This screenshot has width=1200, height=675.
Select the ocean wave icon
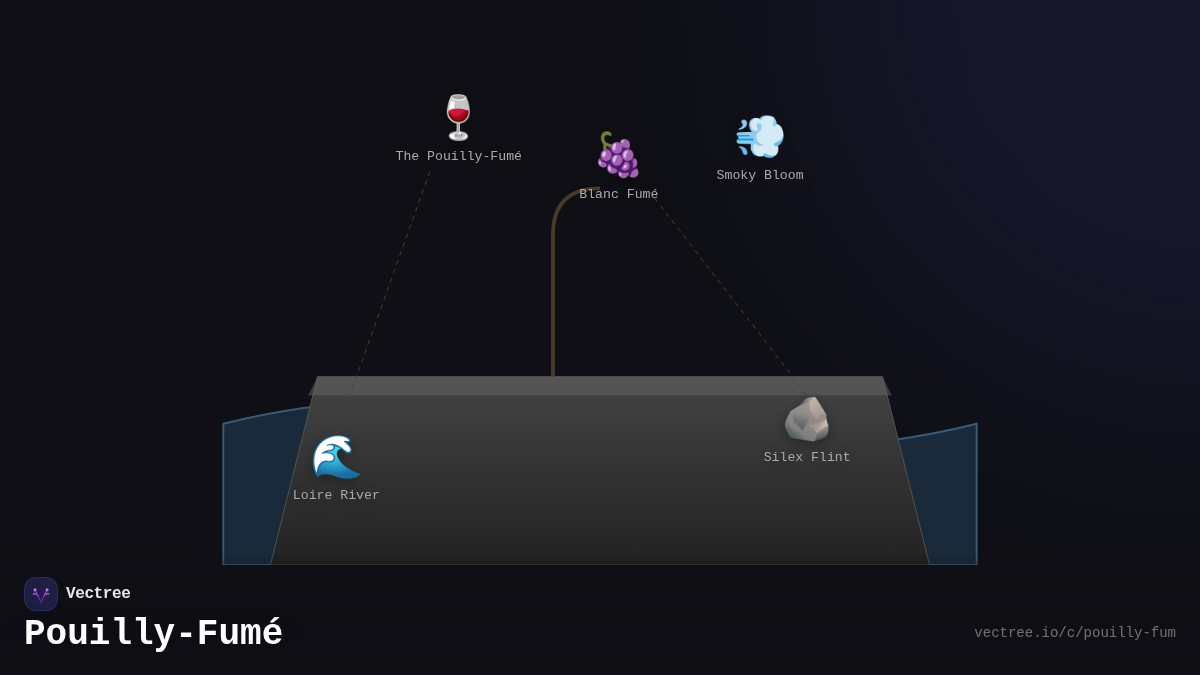336,457
